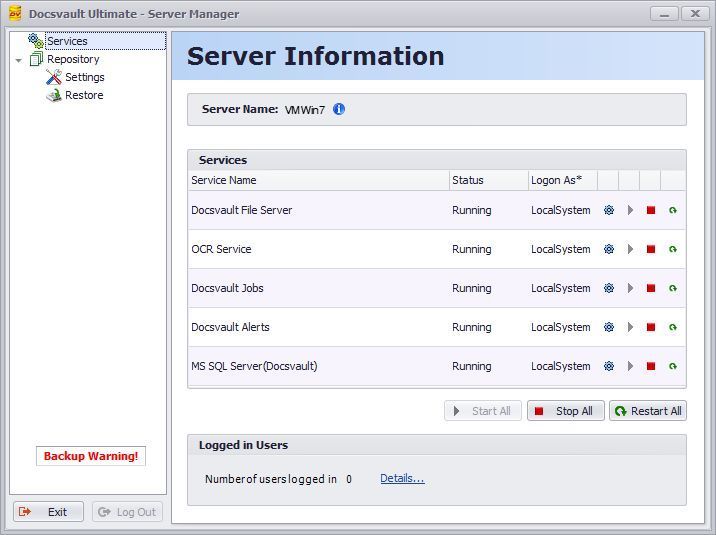
Task: Restart the OCR Service
Action: (x=673, y=249)
